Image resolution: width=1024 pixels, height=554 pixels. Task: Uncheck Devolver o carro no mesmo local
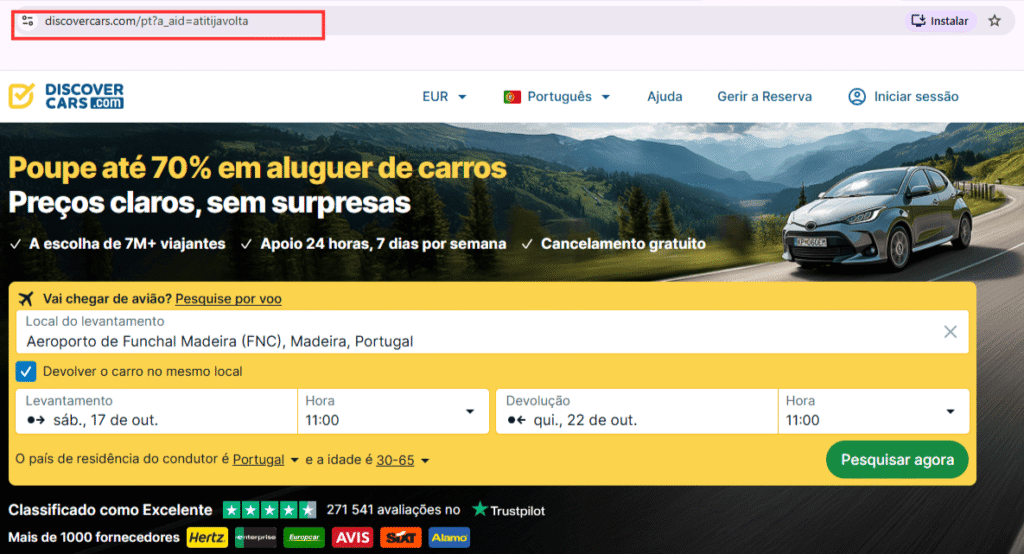[x=26, y=371]
